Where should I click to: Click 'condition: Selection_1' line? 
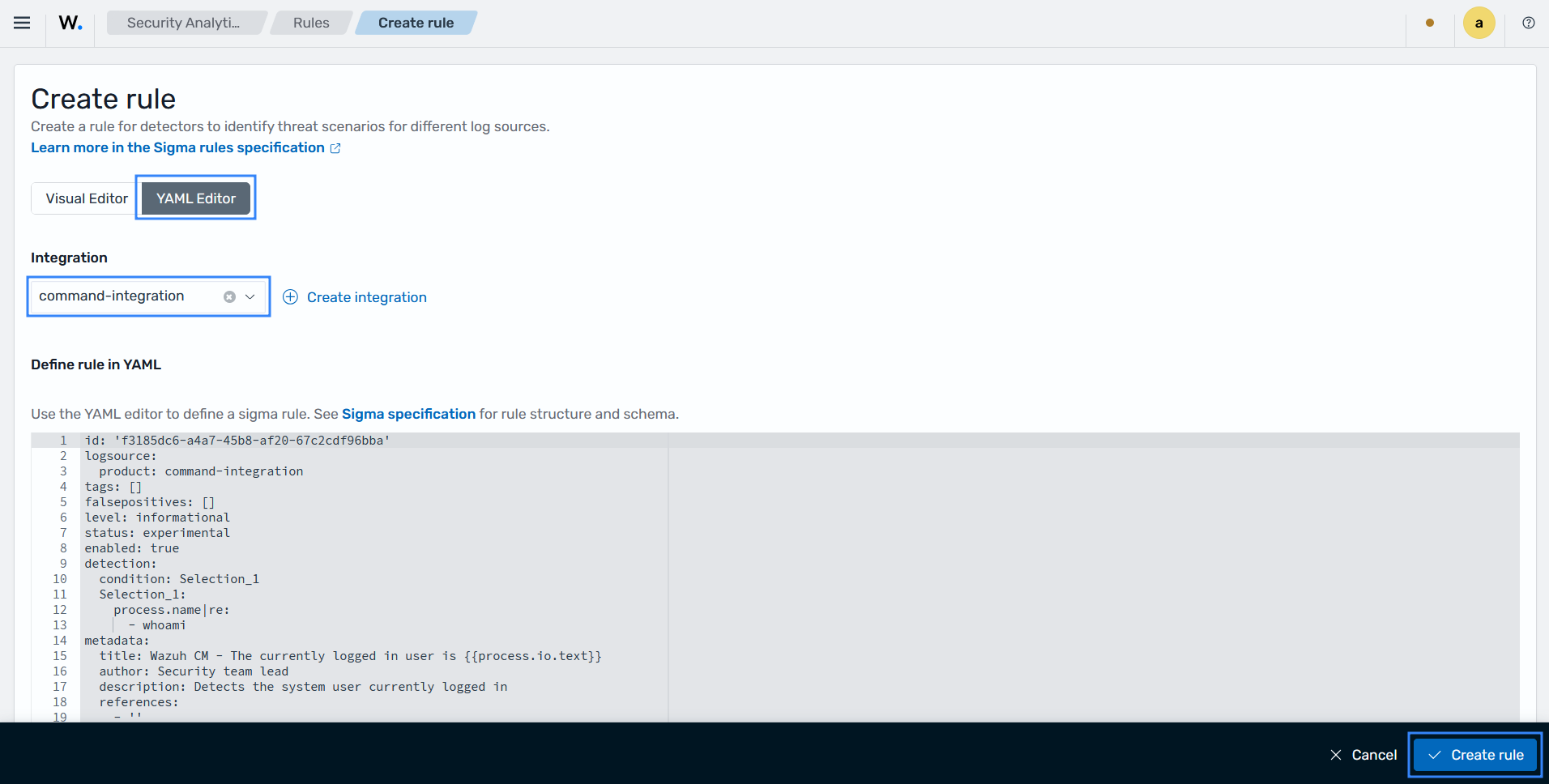pyautogui.click(x=179, y=579)
